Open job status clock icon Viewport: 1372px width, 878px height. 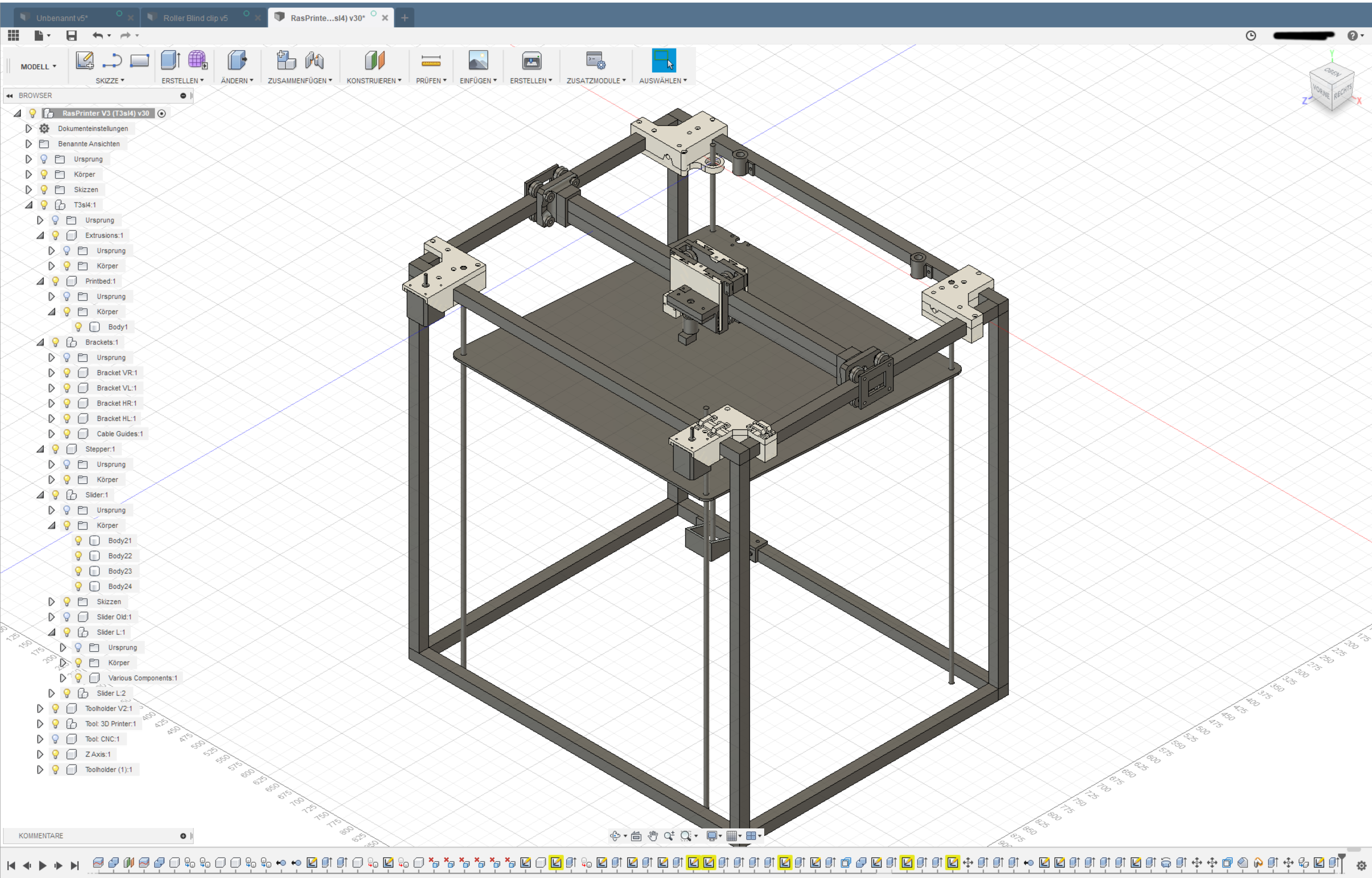[1251, 35]
